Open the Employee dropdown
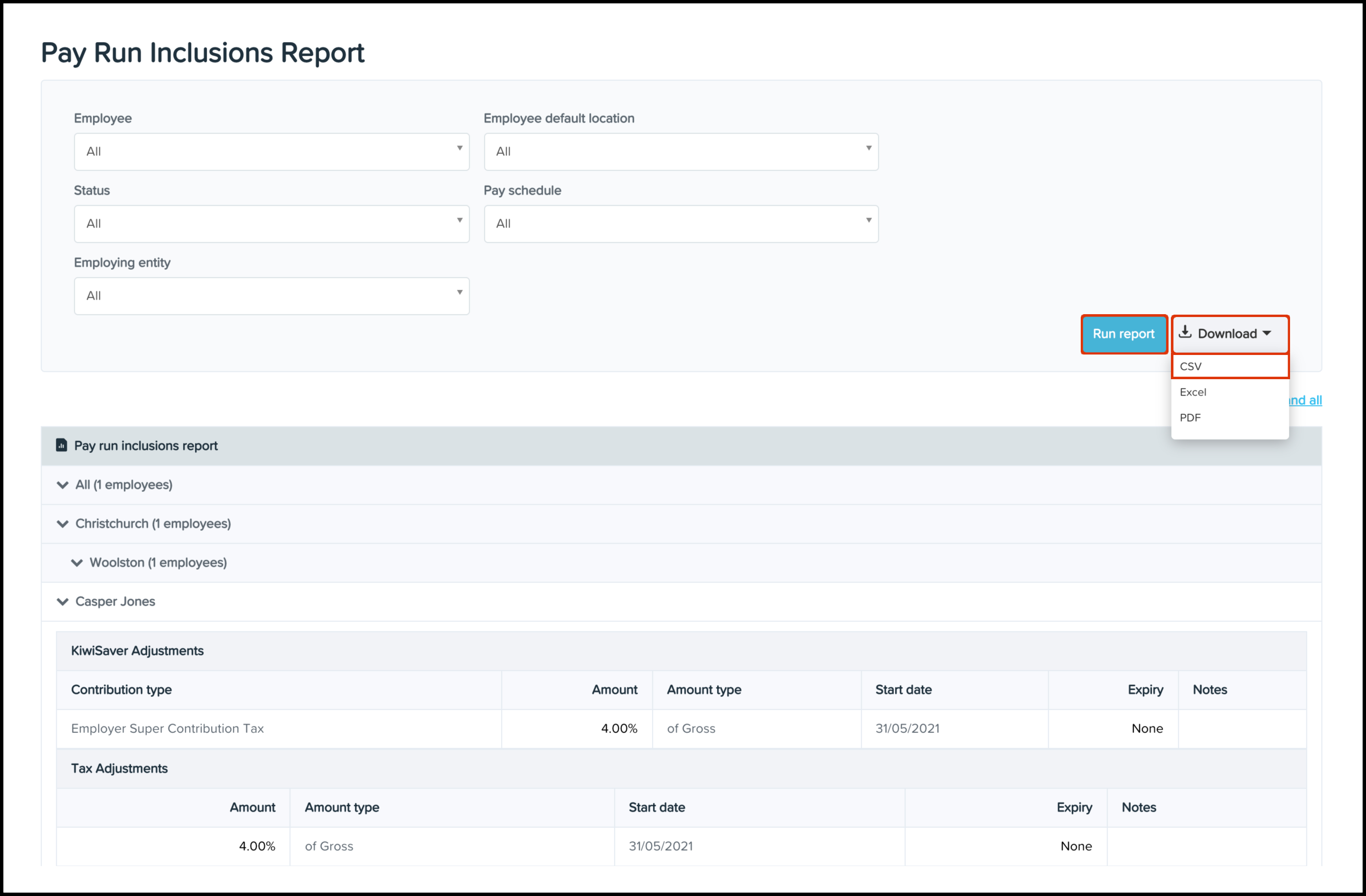1366x896 pixels. [x=271, y=151]
